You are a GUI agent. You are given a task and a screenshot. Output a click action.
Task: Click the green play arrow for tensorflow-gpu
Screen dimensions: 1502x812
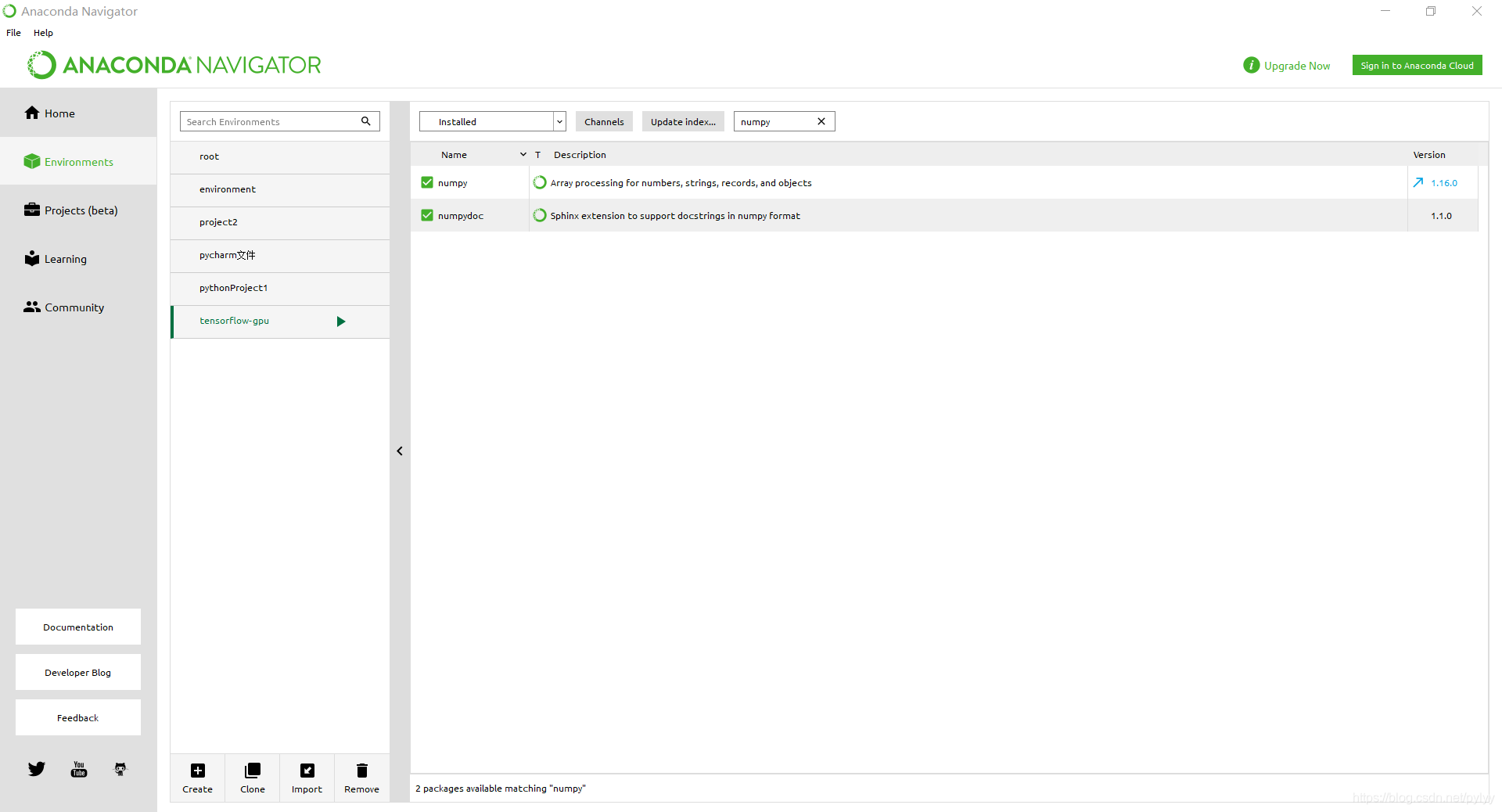[x=341, y=322]
